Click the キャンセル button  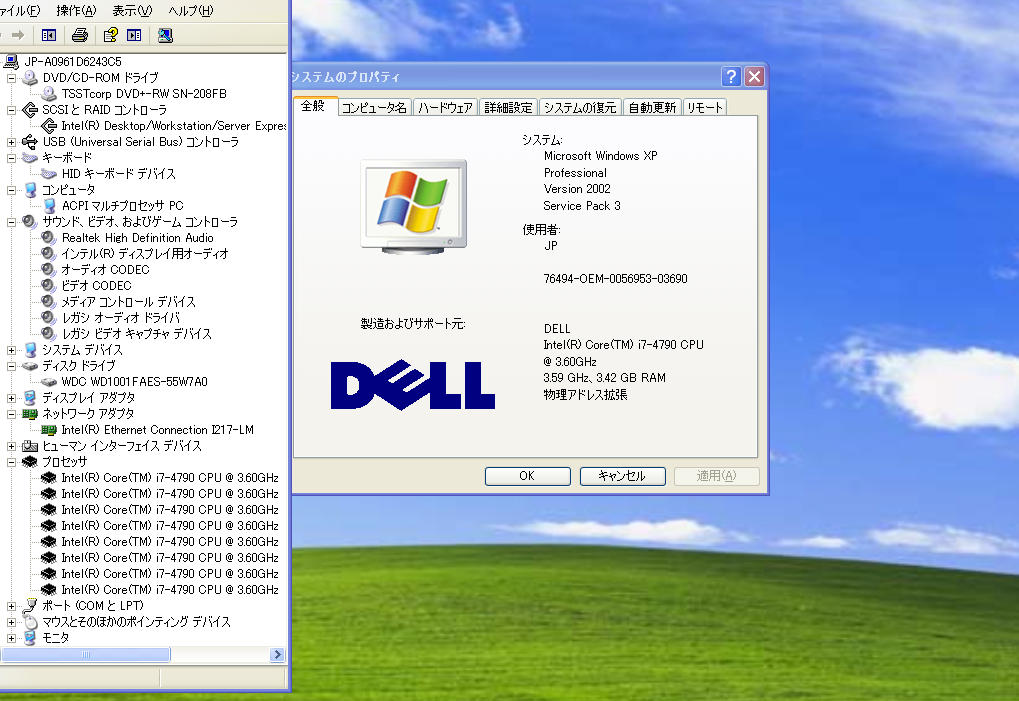(622, 476)
